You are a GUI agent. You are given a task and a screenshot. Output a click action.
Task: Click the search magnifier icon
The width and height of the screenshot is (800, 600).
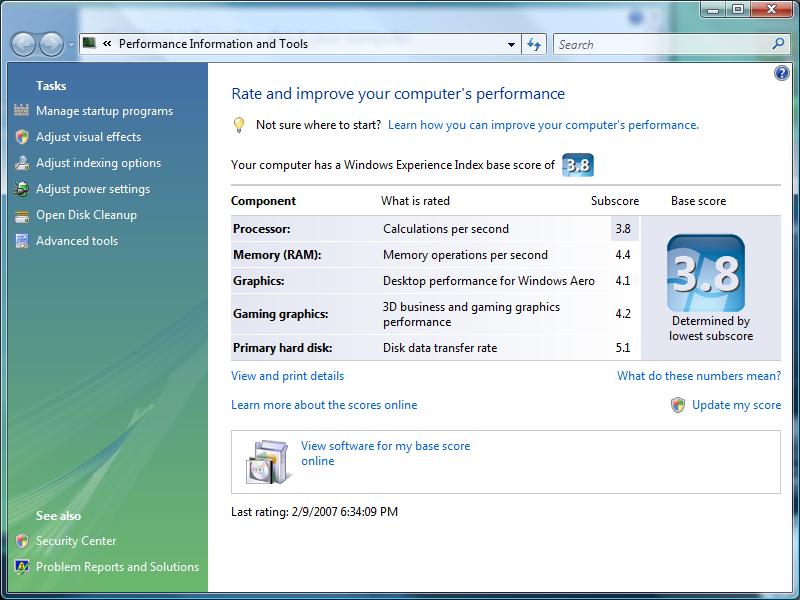(778, 44)
